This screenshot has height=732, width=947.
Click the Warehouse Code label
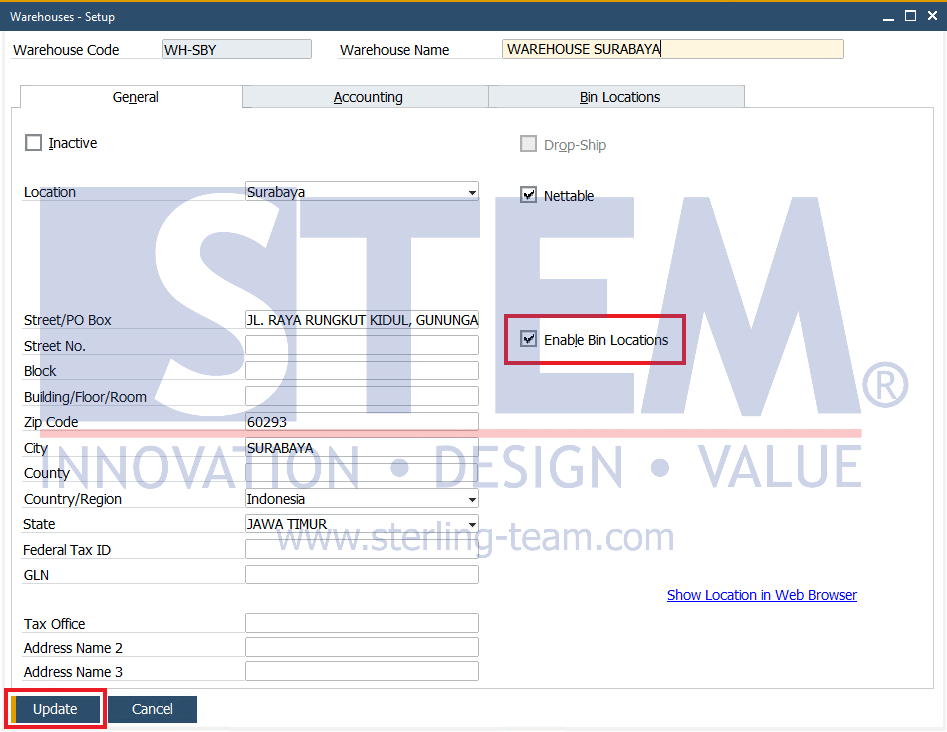[66, 50]
